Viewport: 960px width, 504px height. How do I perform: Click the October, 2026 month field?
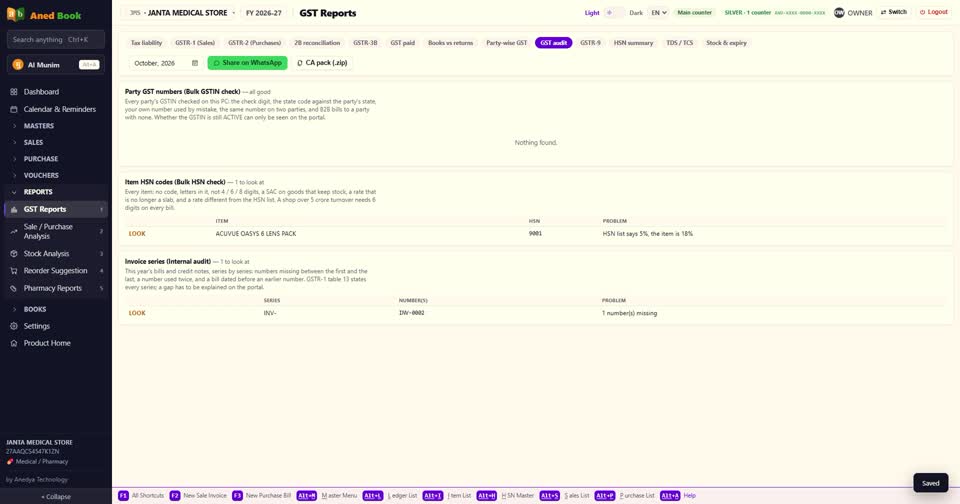tap(165, 63)
